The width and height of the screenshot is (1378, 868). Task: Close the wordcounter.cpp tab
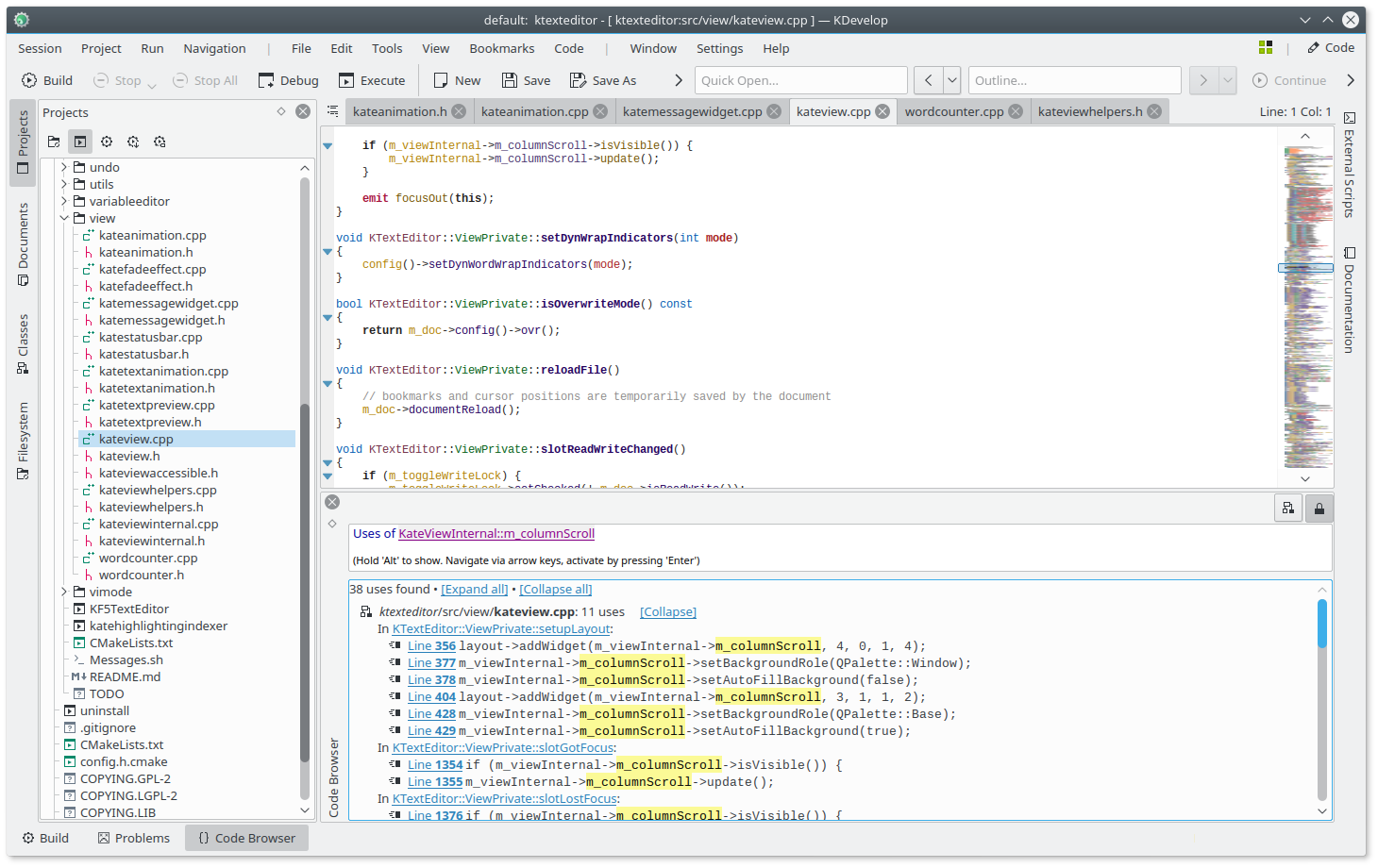pyautogui.click(x=1016, y=111)
